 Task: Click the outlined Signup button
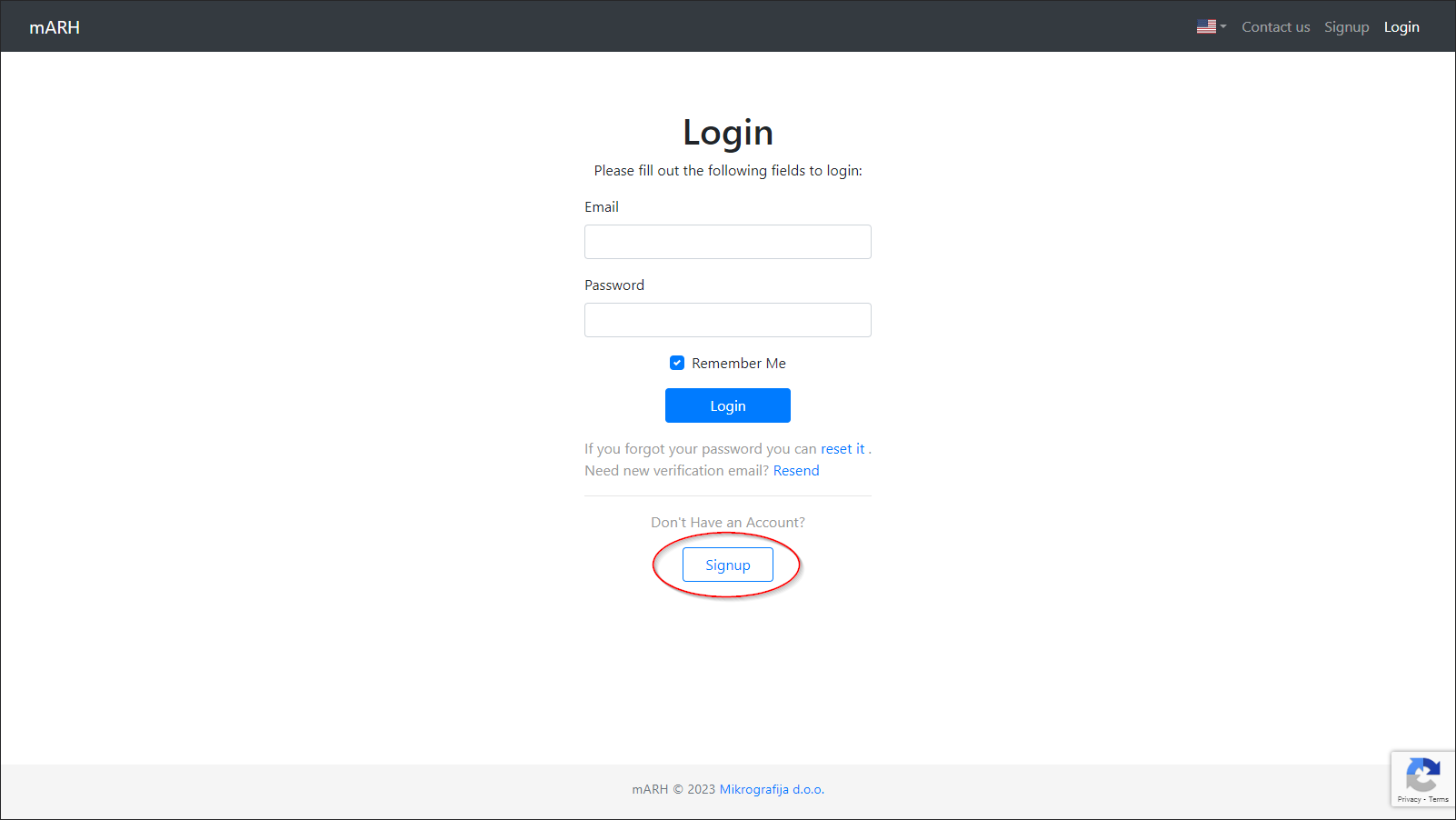(727, 565)
